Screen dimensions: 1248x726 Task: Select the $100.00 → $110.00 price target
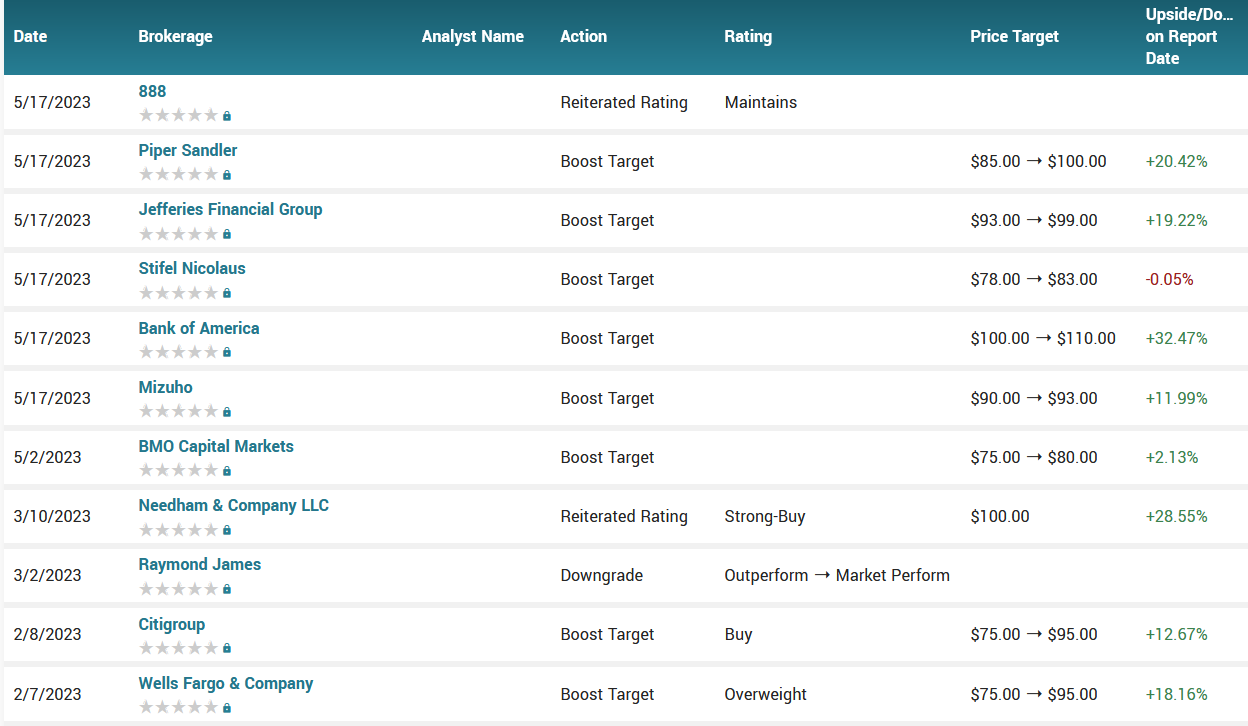1043,338
